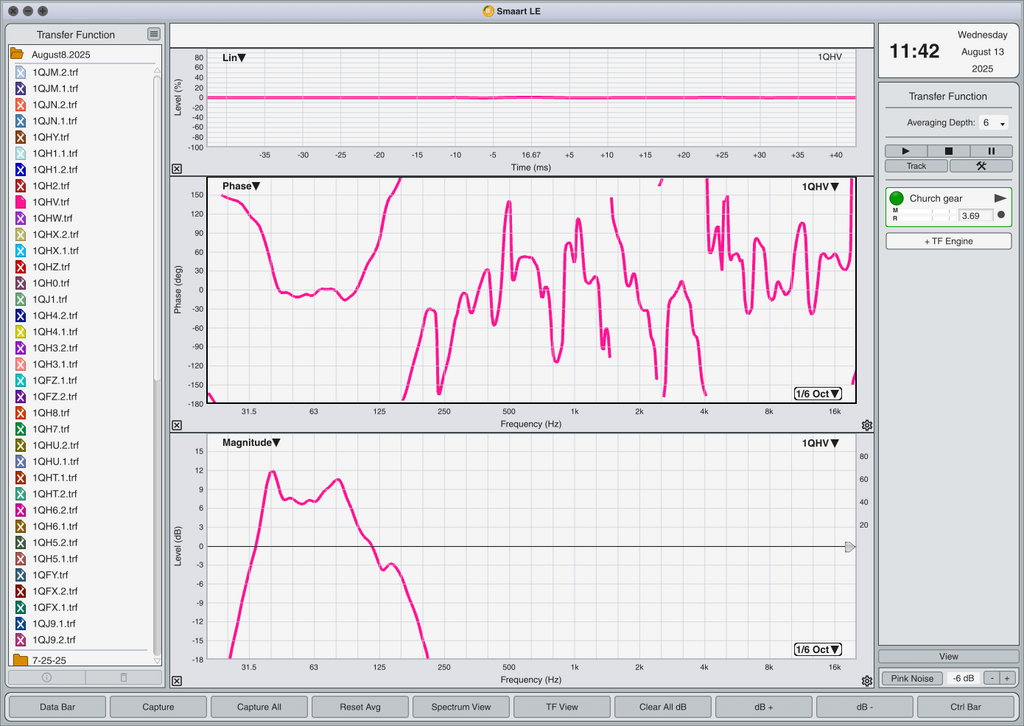
Task: Open the Phase plot type dropdown
Action: coord(241,186)
